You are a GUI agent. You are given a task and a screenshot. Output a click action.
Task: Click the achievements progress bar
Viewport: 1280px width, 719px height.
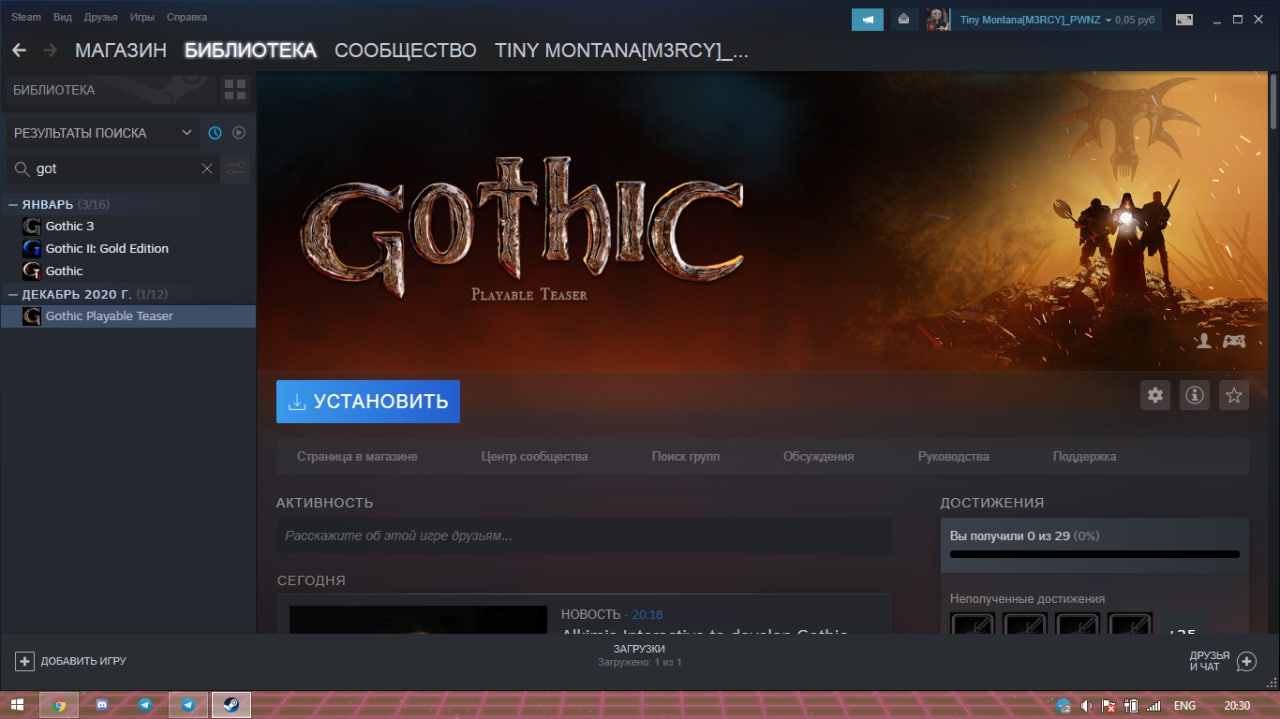tap(1094, 554)
